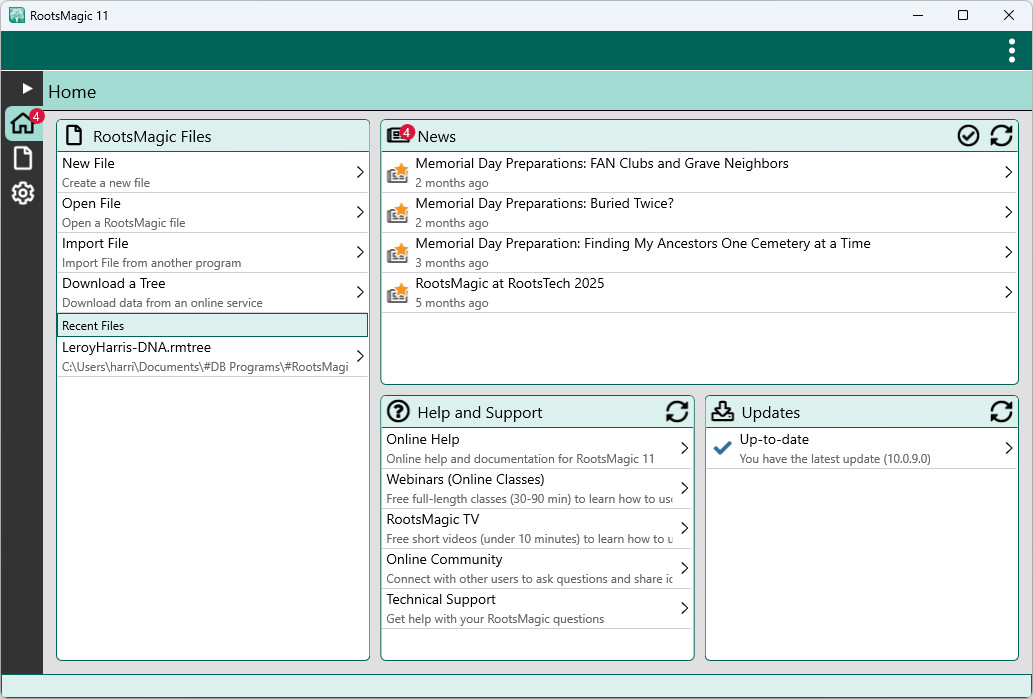This screenshot has height=699, width=1033.
Task: Click chevron for LeroyHarris-DNA.rmtree
Action: click(x=360, y=356)
